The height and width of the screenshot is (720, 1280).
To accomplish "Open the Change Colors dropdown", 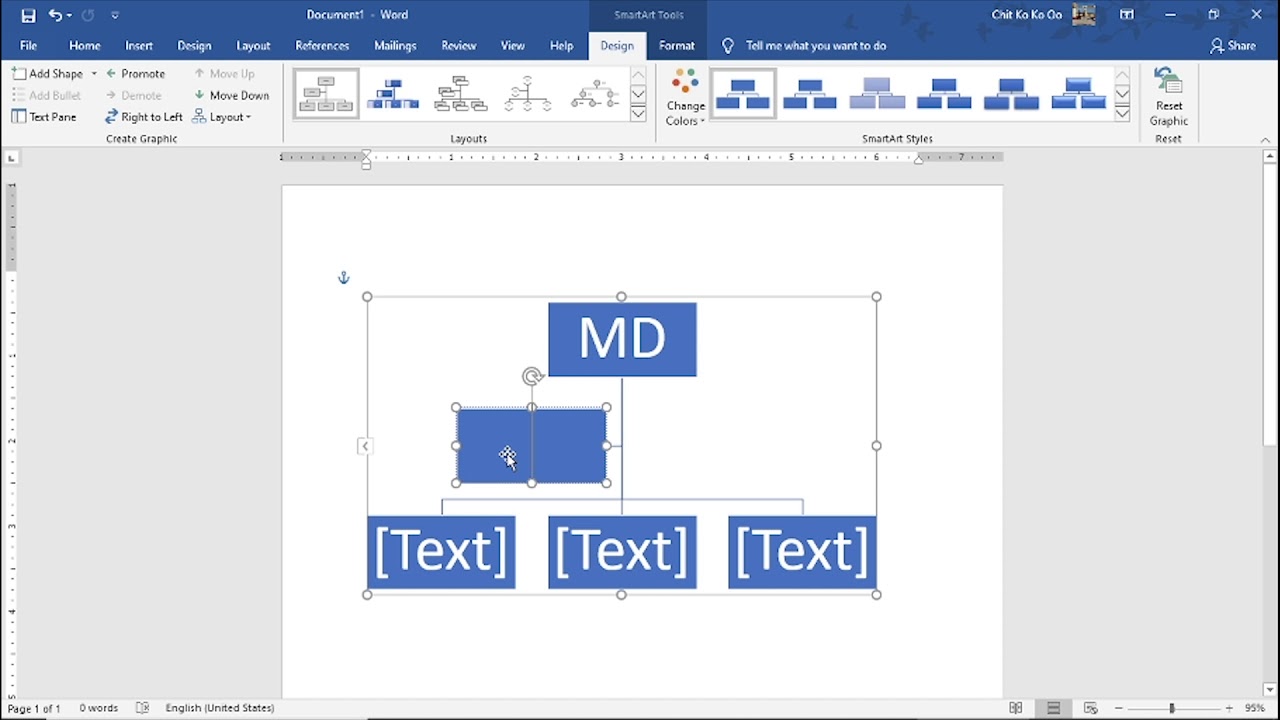I will pyautogui.click(x=685, y=98).
